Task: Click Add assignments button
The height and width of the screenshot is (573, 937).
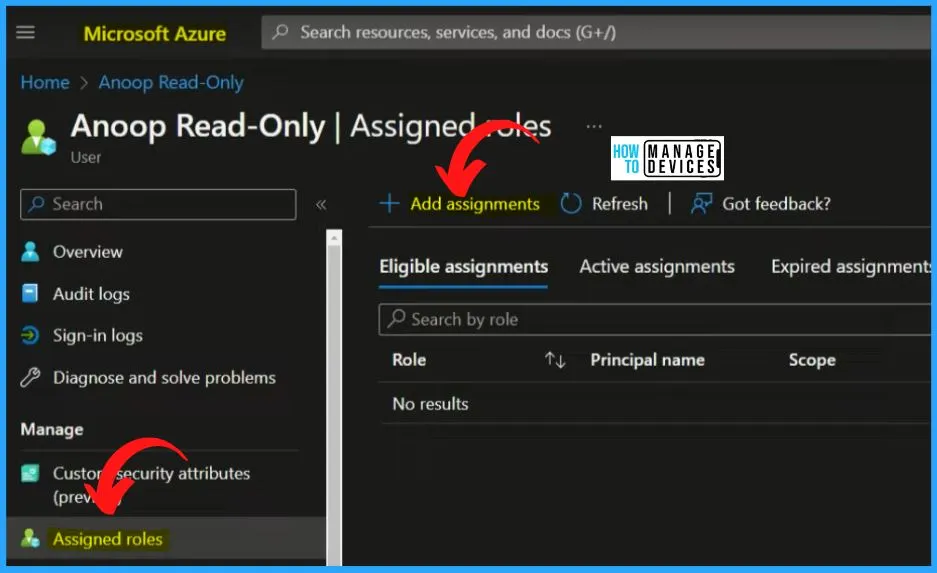Action: tap(475, 204)
